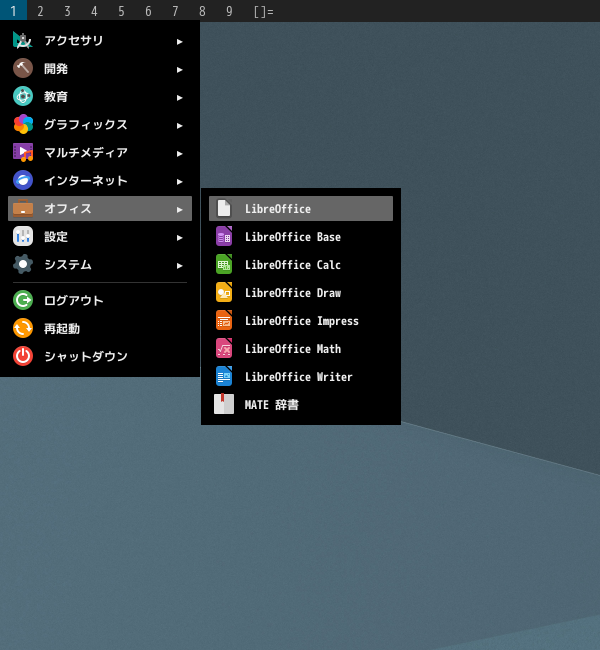Switch to workspace tag 8

coord(202,11)
